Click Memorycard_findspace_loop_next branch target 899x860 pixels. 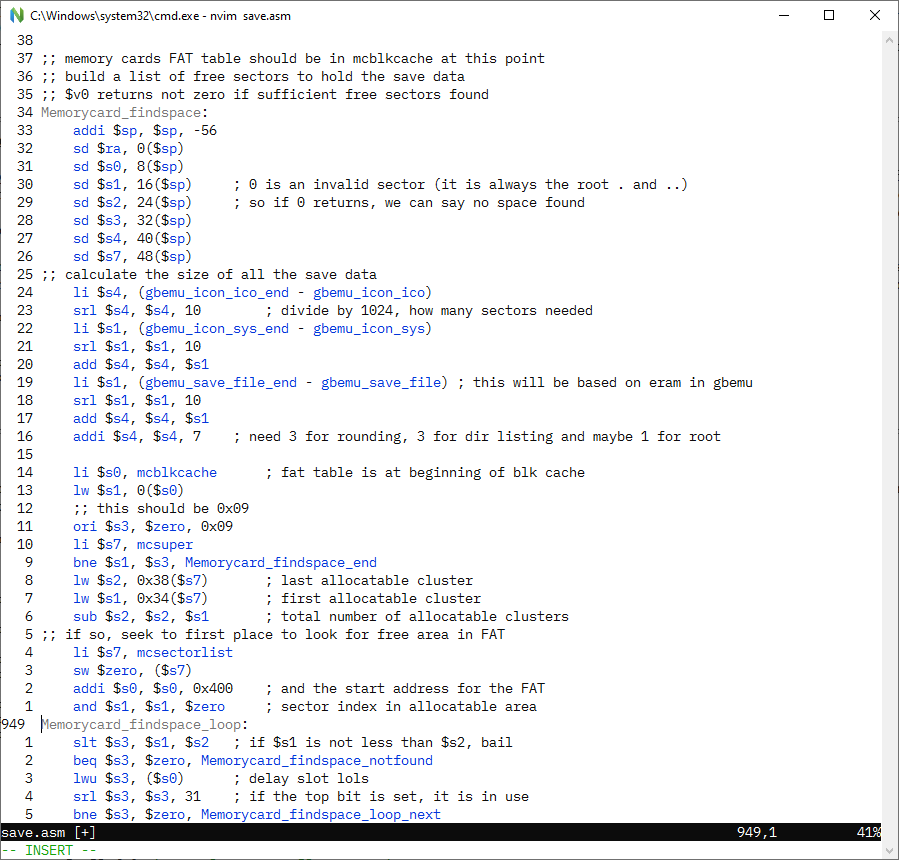pos(320,814)
